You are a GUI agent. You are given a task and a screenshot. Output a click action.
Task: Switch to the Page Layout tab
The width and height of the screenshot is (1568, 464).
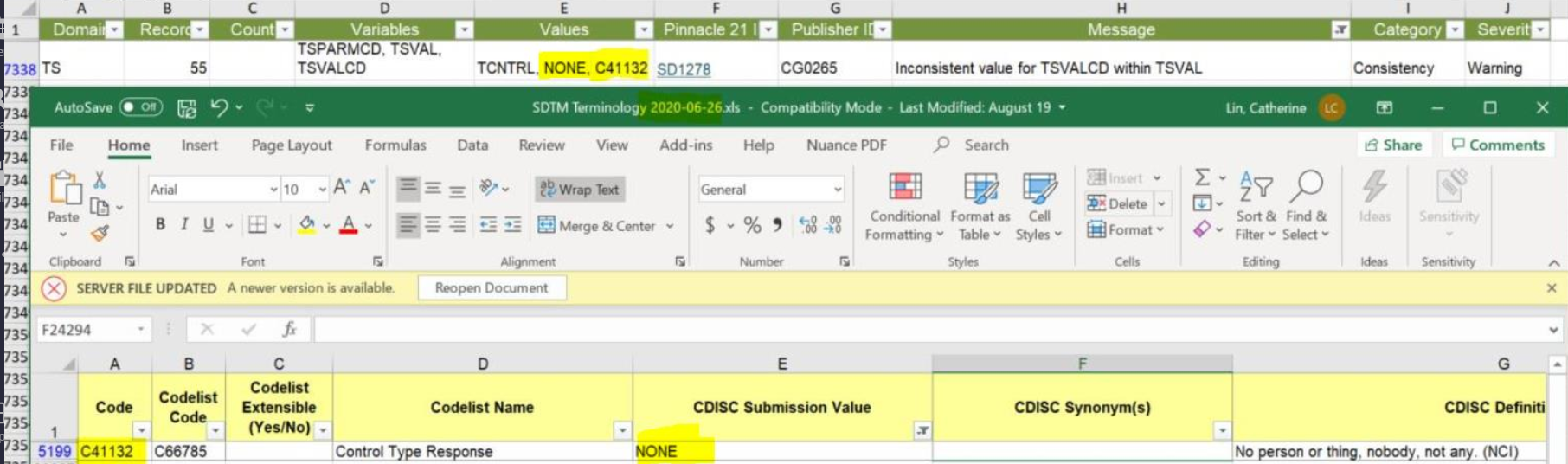tap(292, 145)
